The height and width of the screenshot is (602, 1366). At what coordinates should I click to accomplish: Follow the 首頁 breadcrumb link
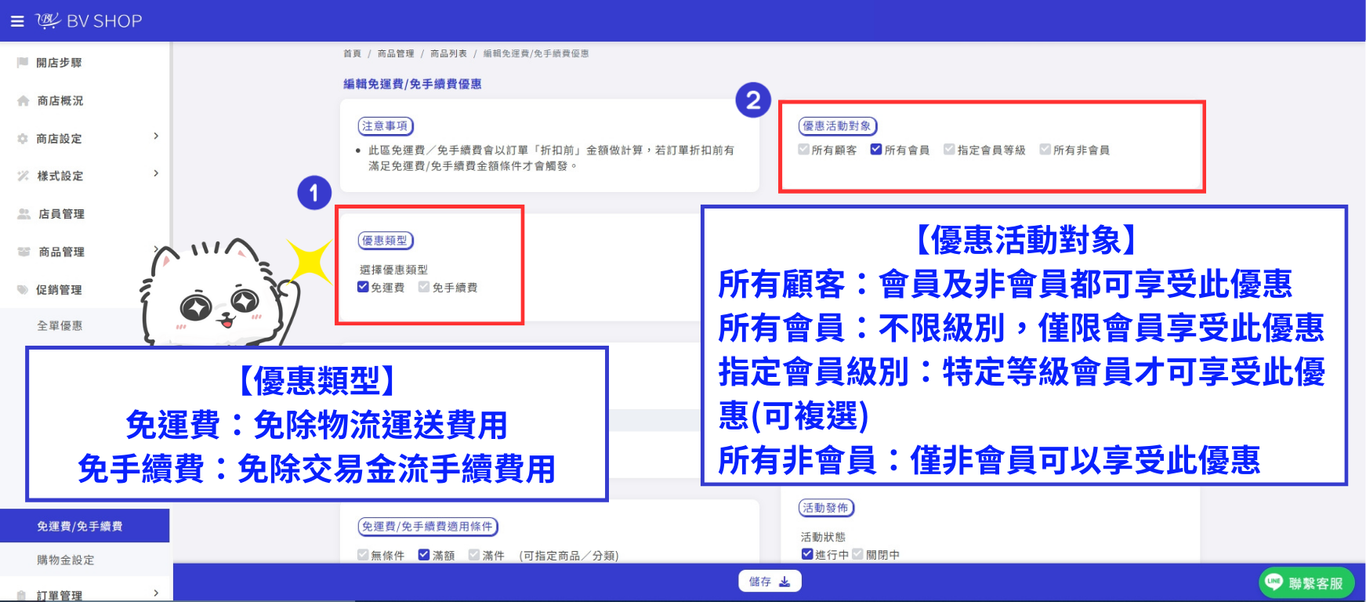(352, 53)
